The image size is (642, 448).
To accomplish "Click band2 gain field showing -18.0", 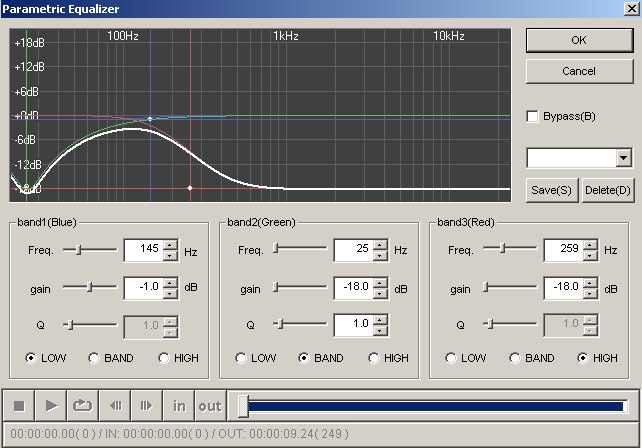I will (354, 288).
